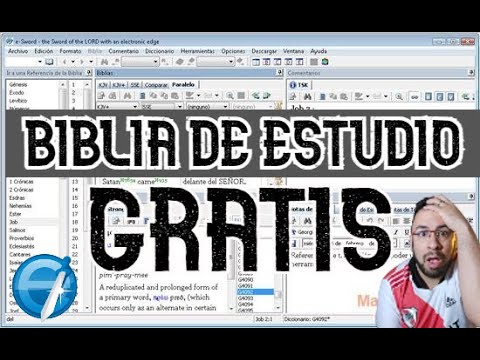The image size is (480, 360).
Task: Click the highlighter icon in Bible toolbar
Action: [x=190, y=96]
